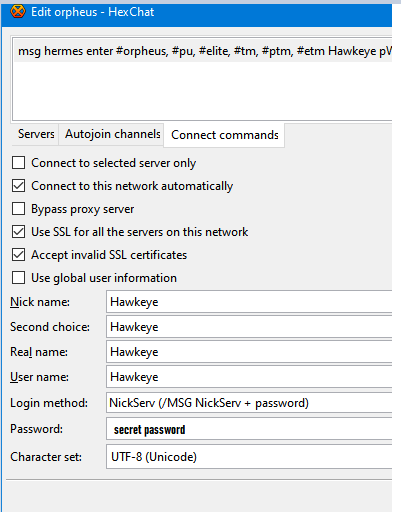This screenshot has width=401, height=512.
Task: Enable Use global user information
Action: tap(18, 278)
